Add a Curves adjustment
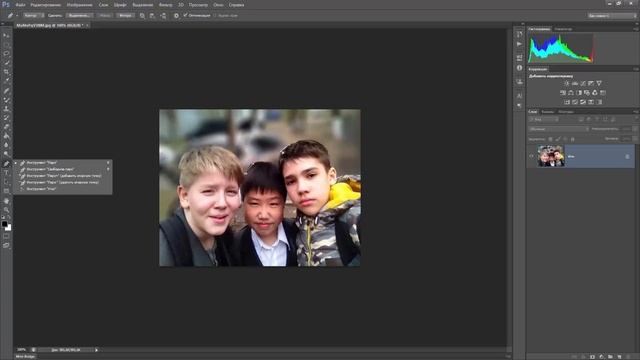 point(583,83)
